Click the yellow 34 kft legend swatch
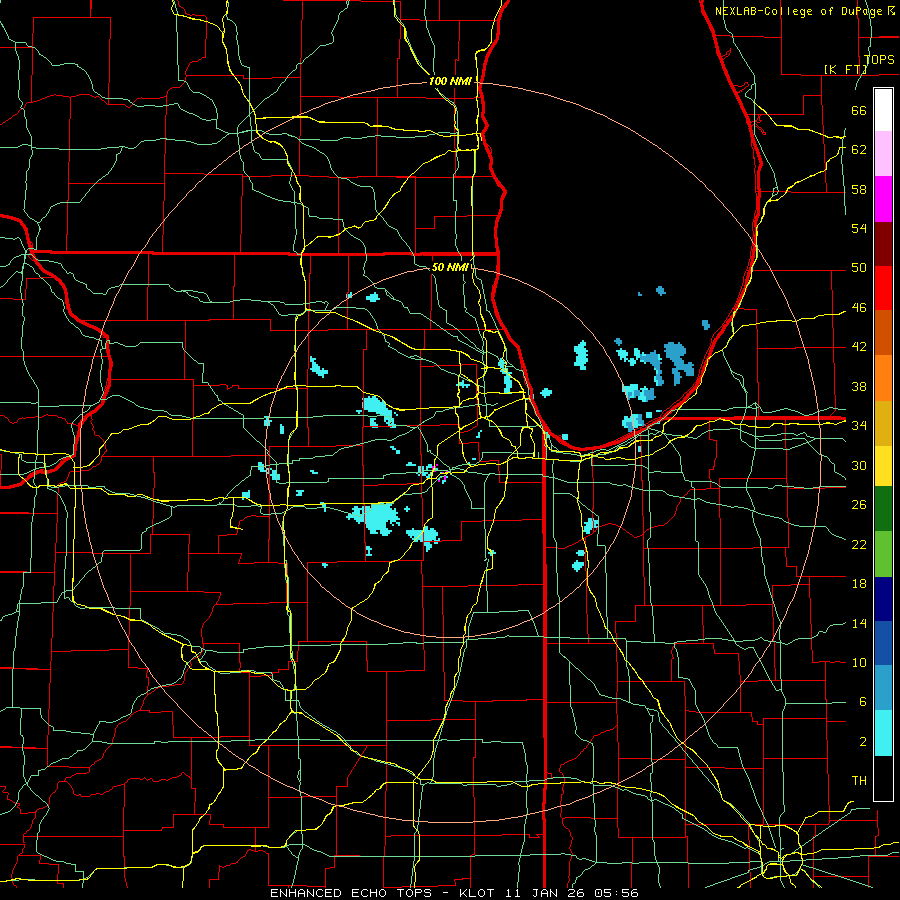Image resolution: width=900 pixels, height=900 pixels. coord(883,466)
